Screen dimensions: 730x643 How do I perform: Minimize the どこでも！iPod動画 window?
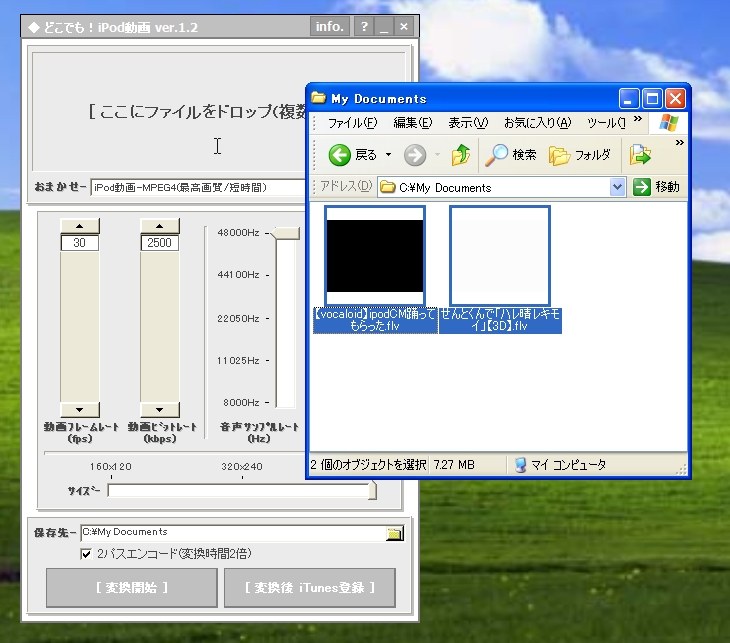click(x=384, y=27)
